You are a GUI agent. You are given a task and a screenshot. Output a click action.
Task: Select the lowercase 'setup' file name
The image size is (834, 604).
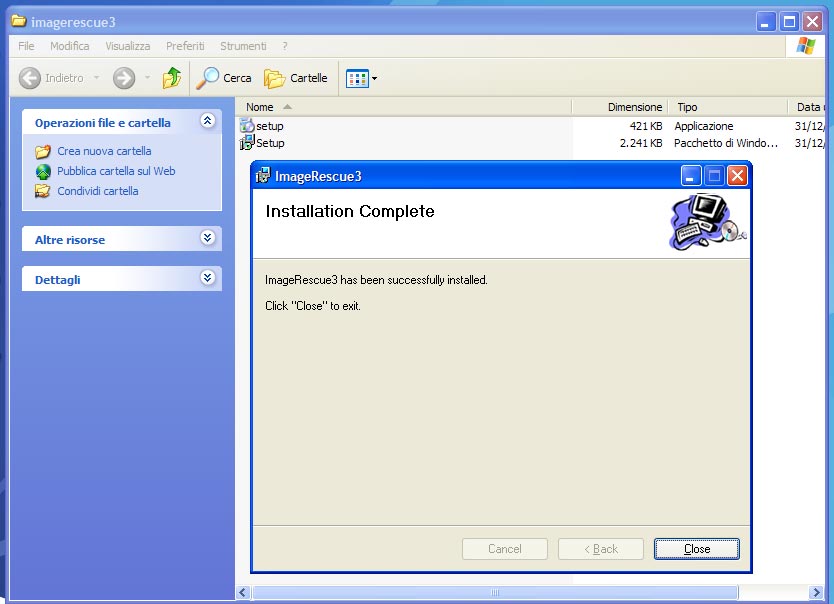[270, 126]
